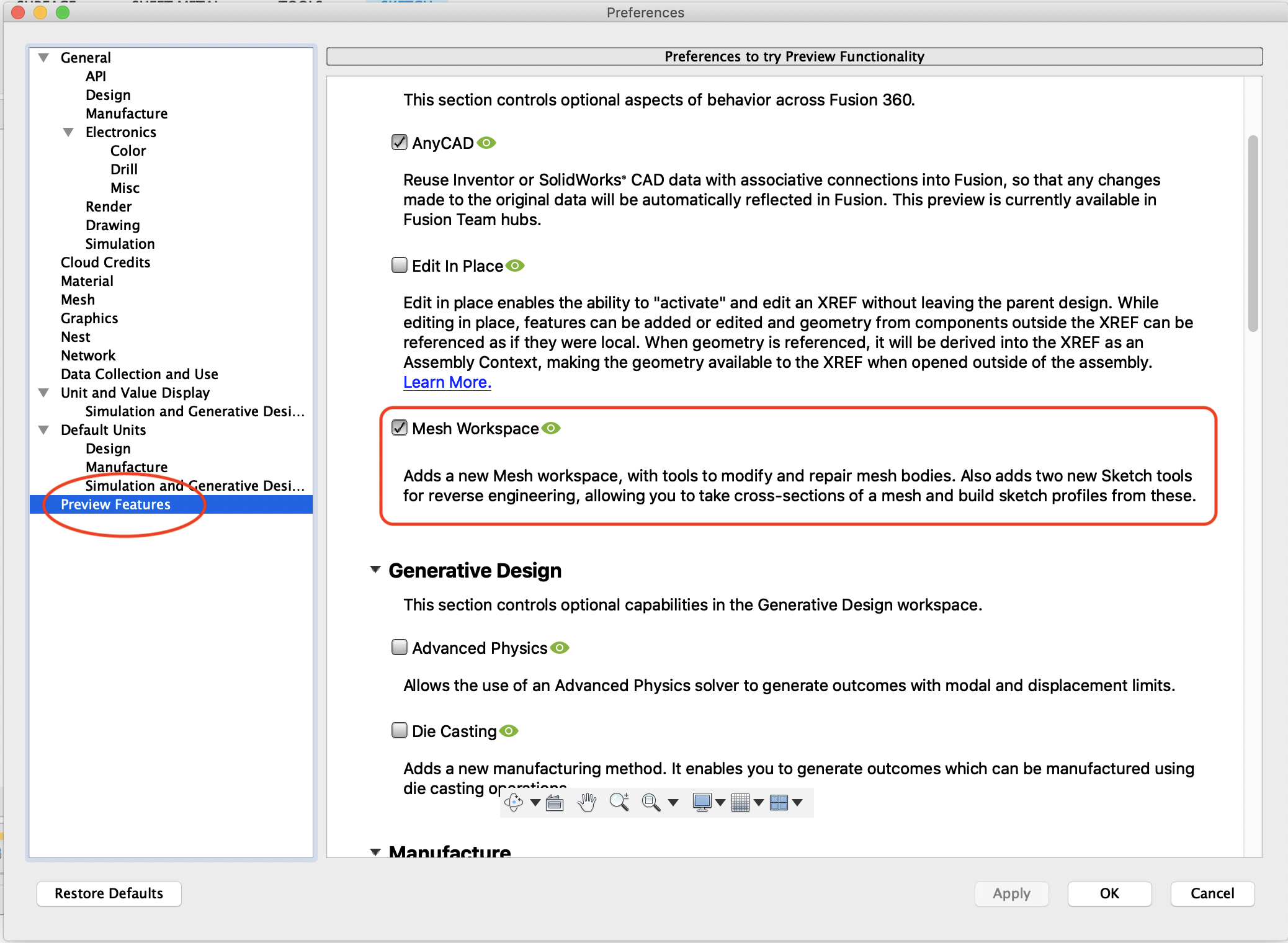Click the Look At tool icon
The height and width of the screenshot is (943, 1288).
pyautogui.click(x=555, y=803)
